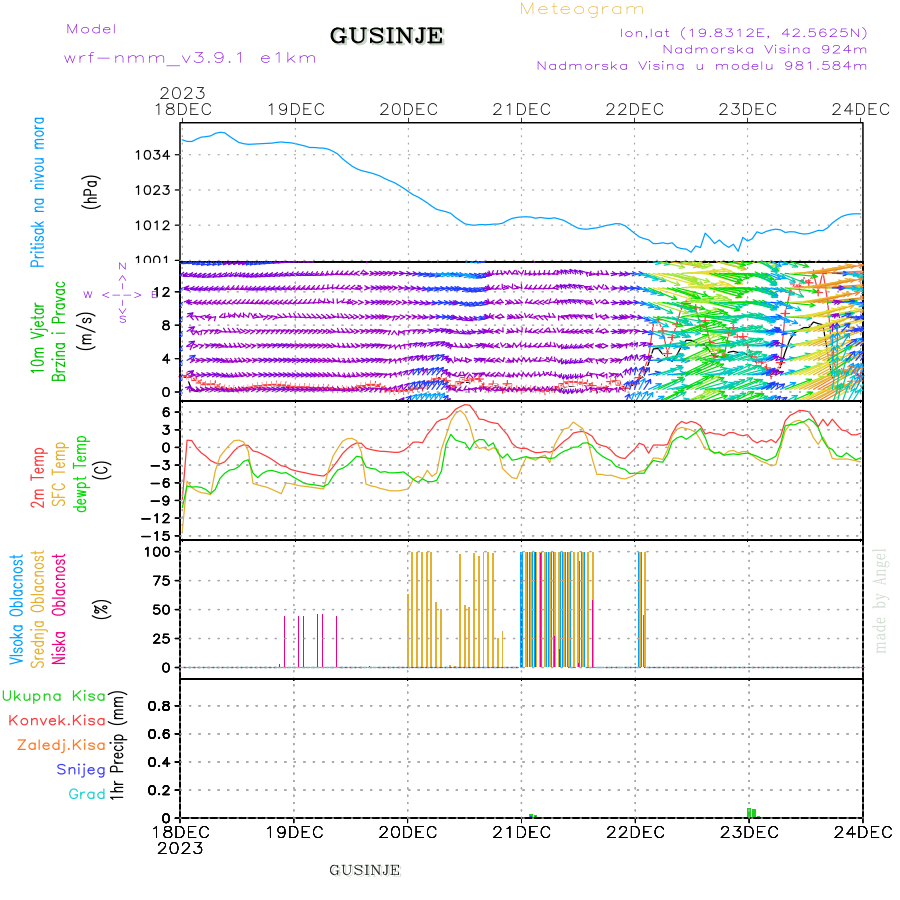Click the 22DEC label on the bottom date axis

pyautogui.click(x=635, y=832)
